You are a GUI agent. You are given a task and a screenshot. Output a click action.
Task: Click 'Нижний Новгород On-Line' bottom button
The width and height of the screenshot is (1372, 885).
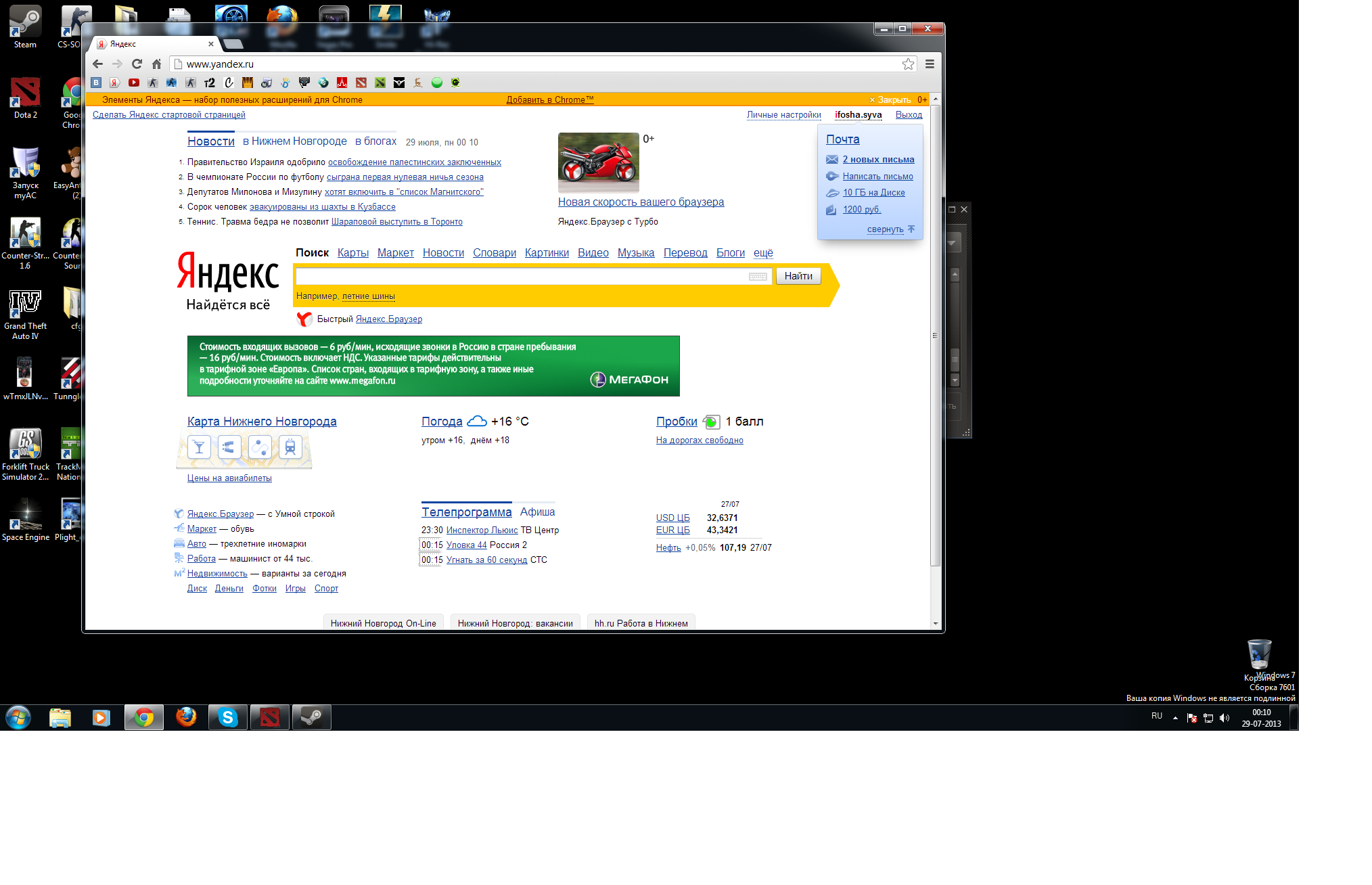click(x=383, y=623)
